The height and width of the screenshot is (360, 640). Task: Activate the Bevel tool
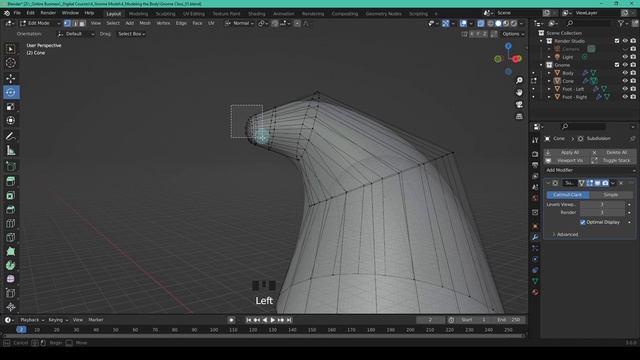tap(11, 209)
